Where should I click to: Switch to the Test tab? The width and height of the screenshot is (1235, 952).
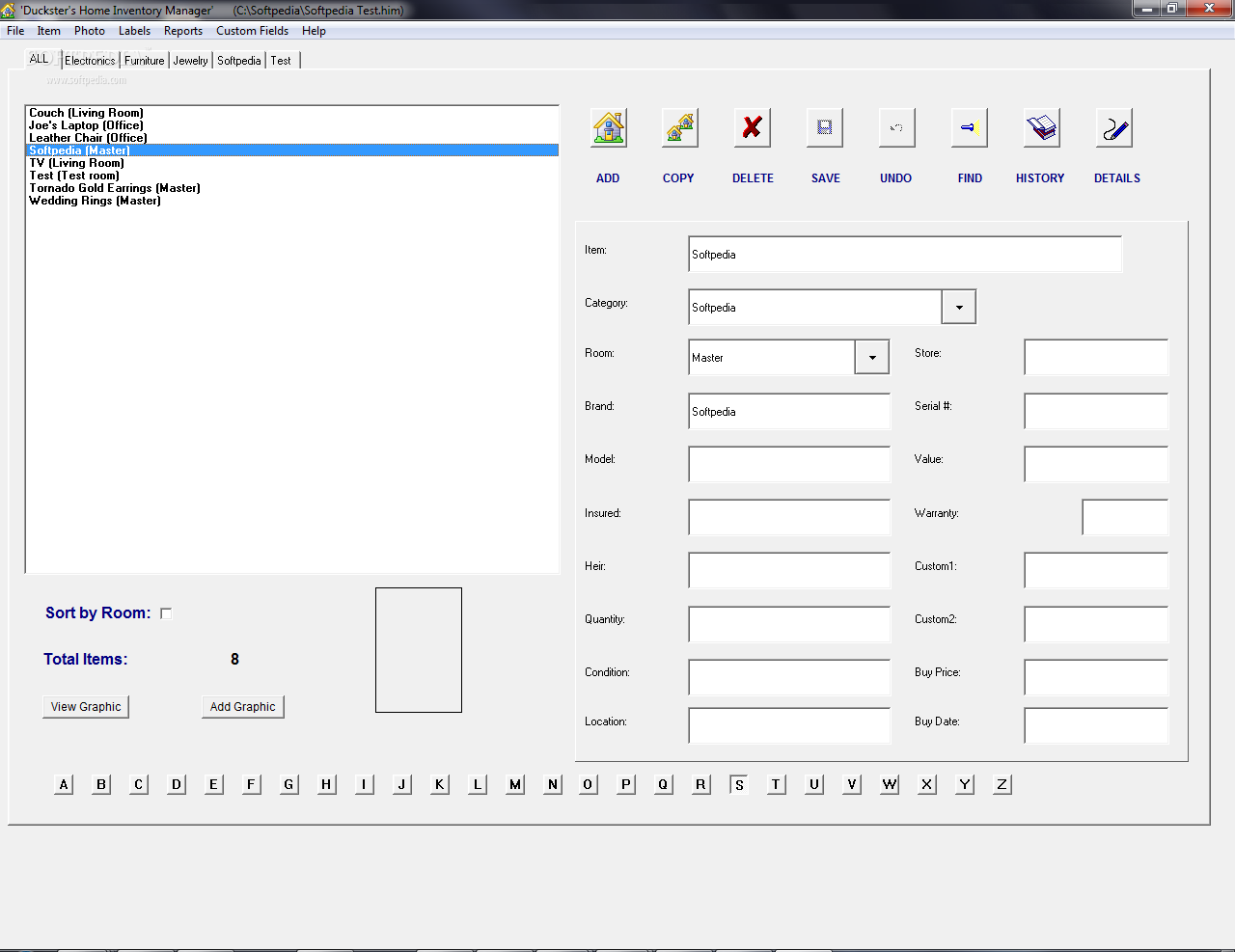[x=282, y=61]
